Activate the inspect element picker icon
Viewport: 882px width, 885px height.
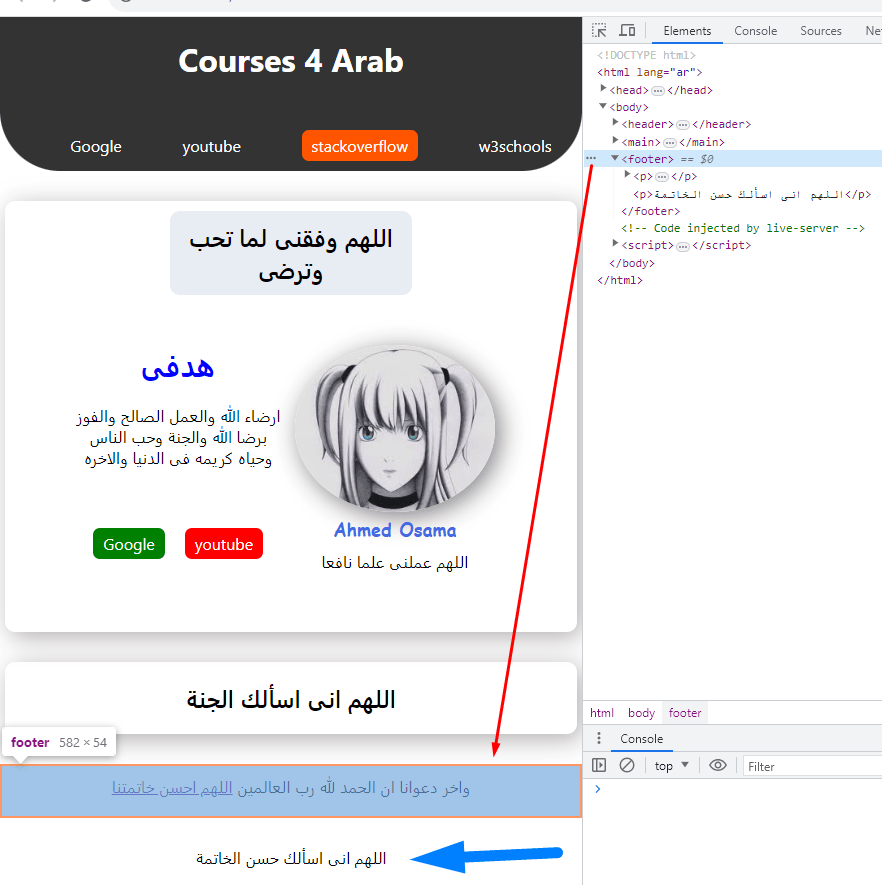point(599,30)
